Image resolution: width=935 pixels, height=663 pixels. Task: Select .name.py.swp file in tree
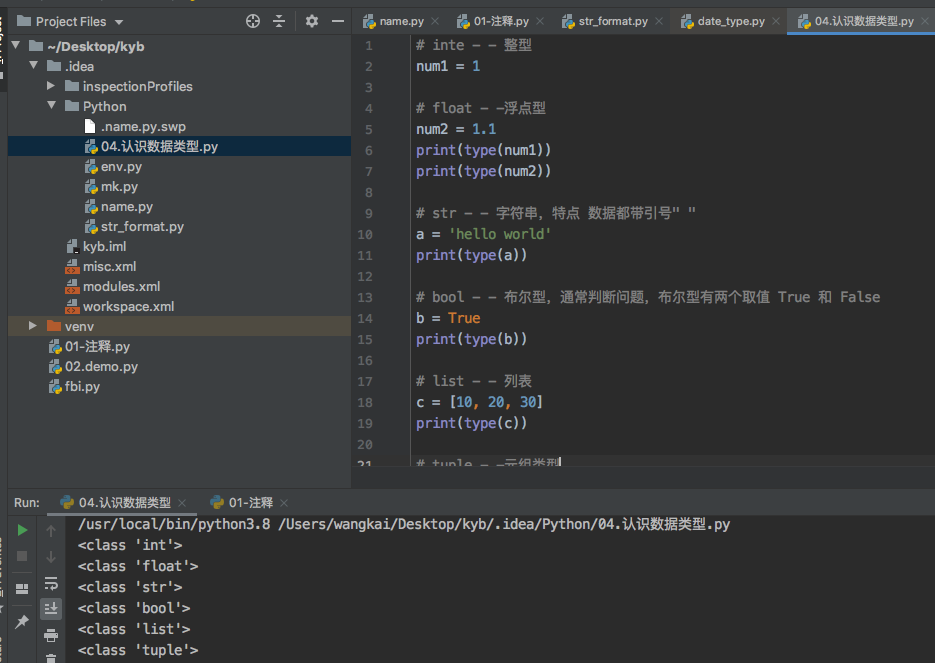pos(135,126)
